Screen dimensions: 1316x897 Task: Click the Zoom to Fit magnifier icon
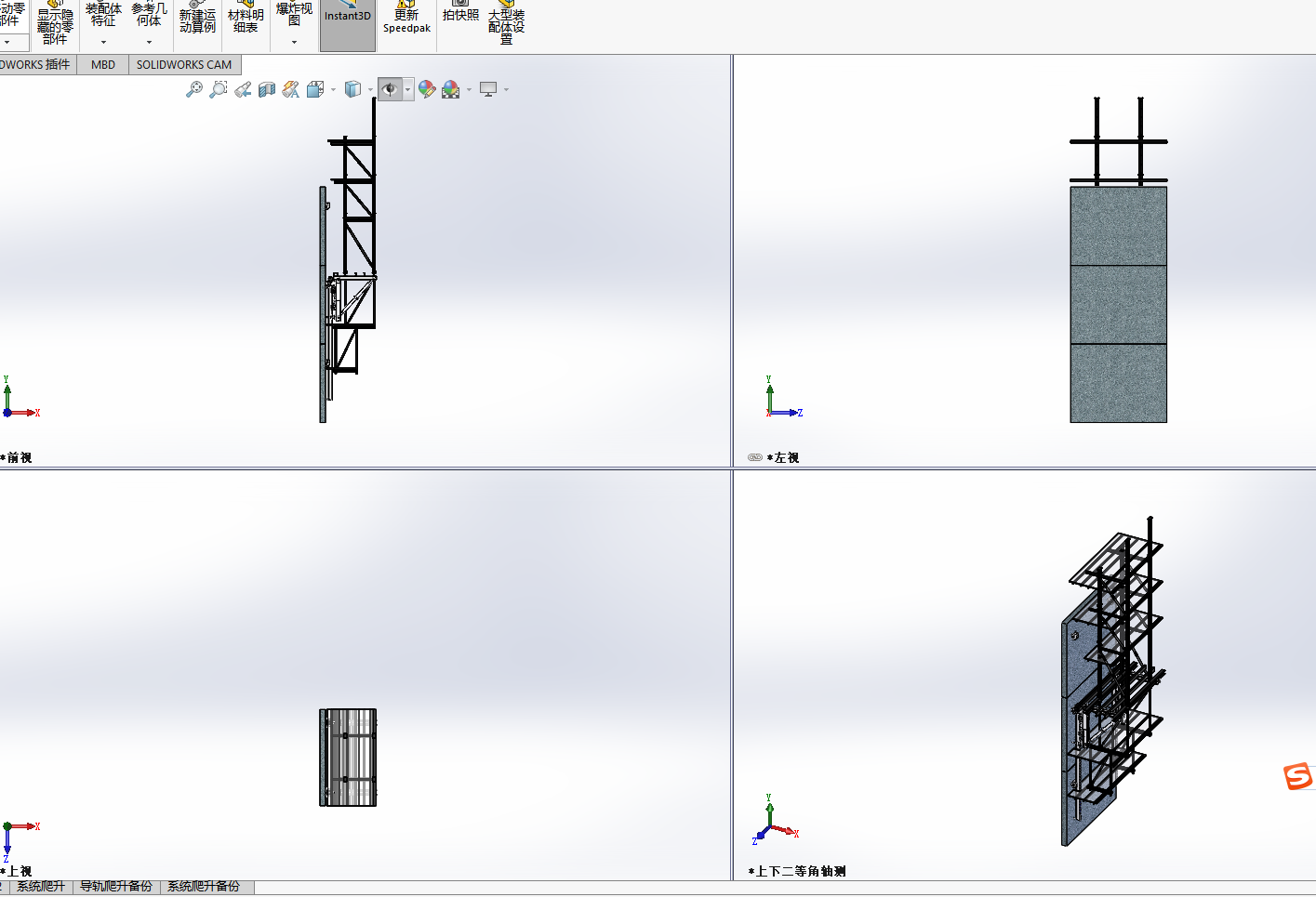coord(193,89)
